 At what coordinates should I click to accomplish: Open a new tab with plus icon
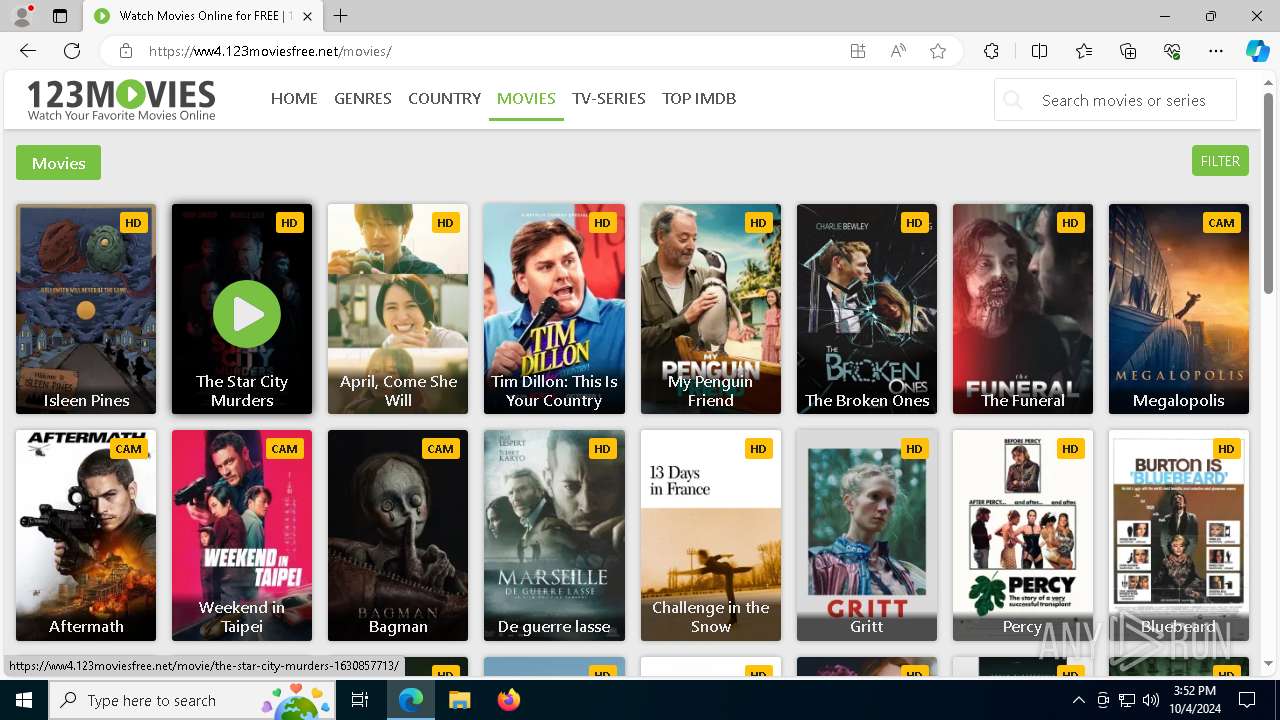tap(341, 16)
